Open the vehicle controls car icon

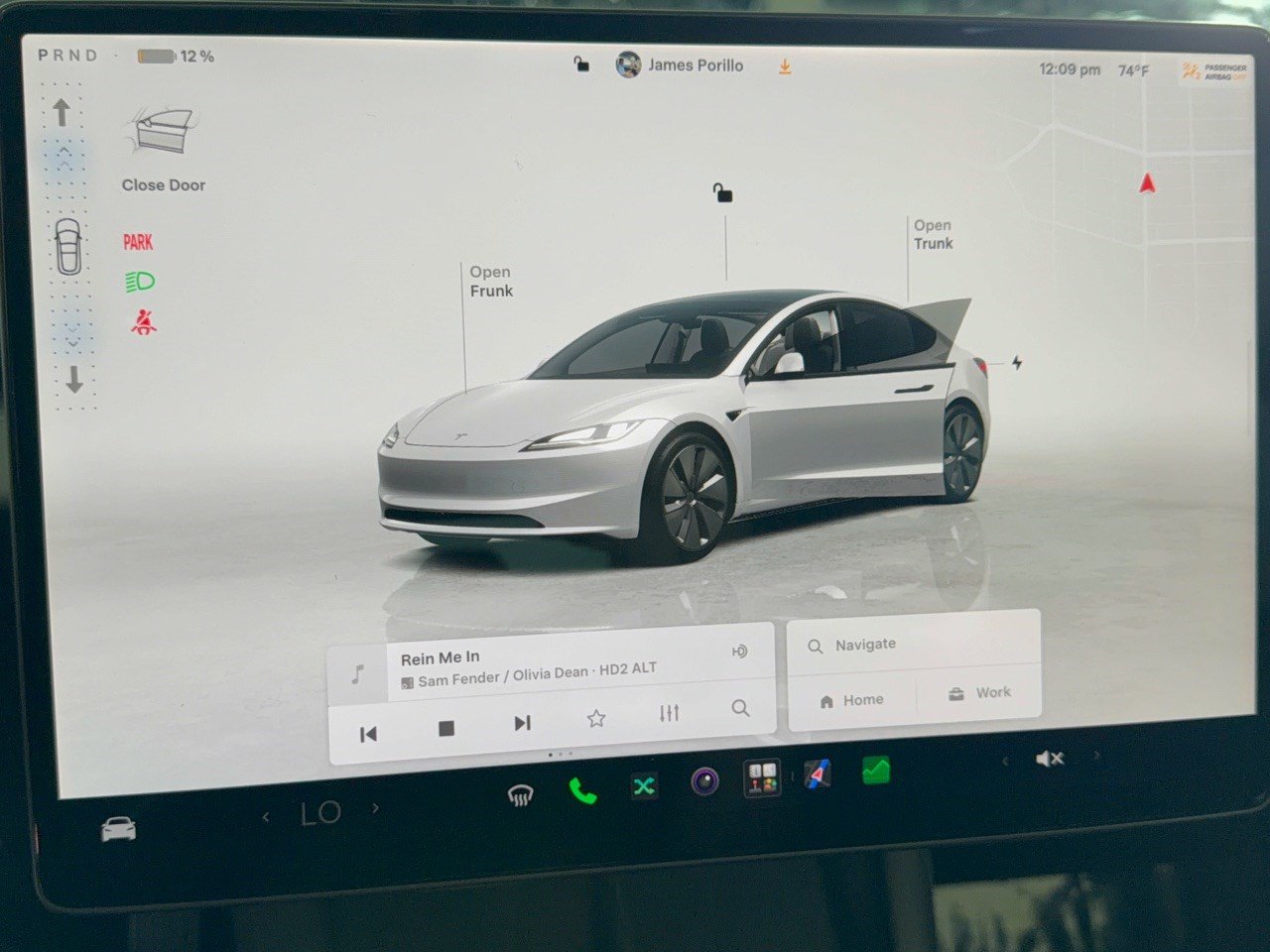[x=119, y=828]
